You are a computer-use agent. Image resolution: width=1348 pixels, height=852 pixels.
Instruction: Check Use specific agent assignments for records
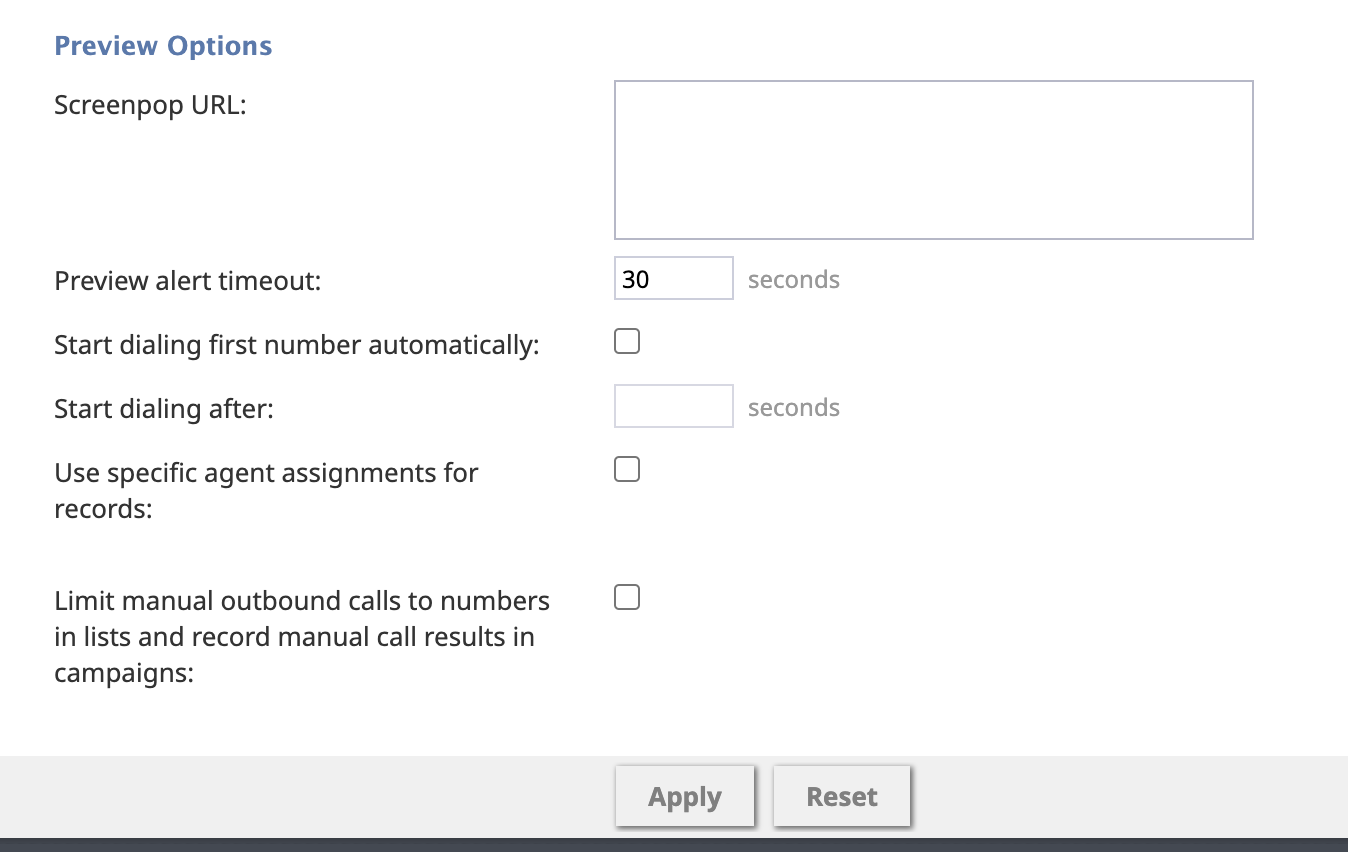(x=627, y=470)
